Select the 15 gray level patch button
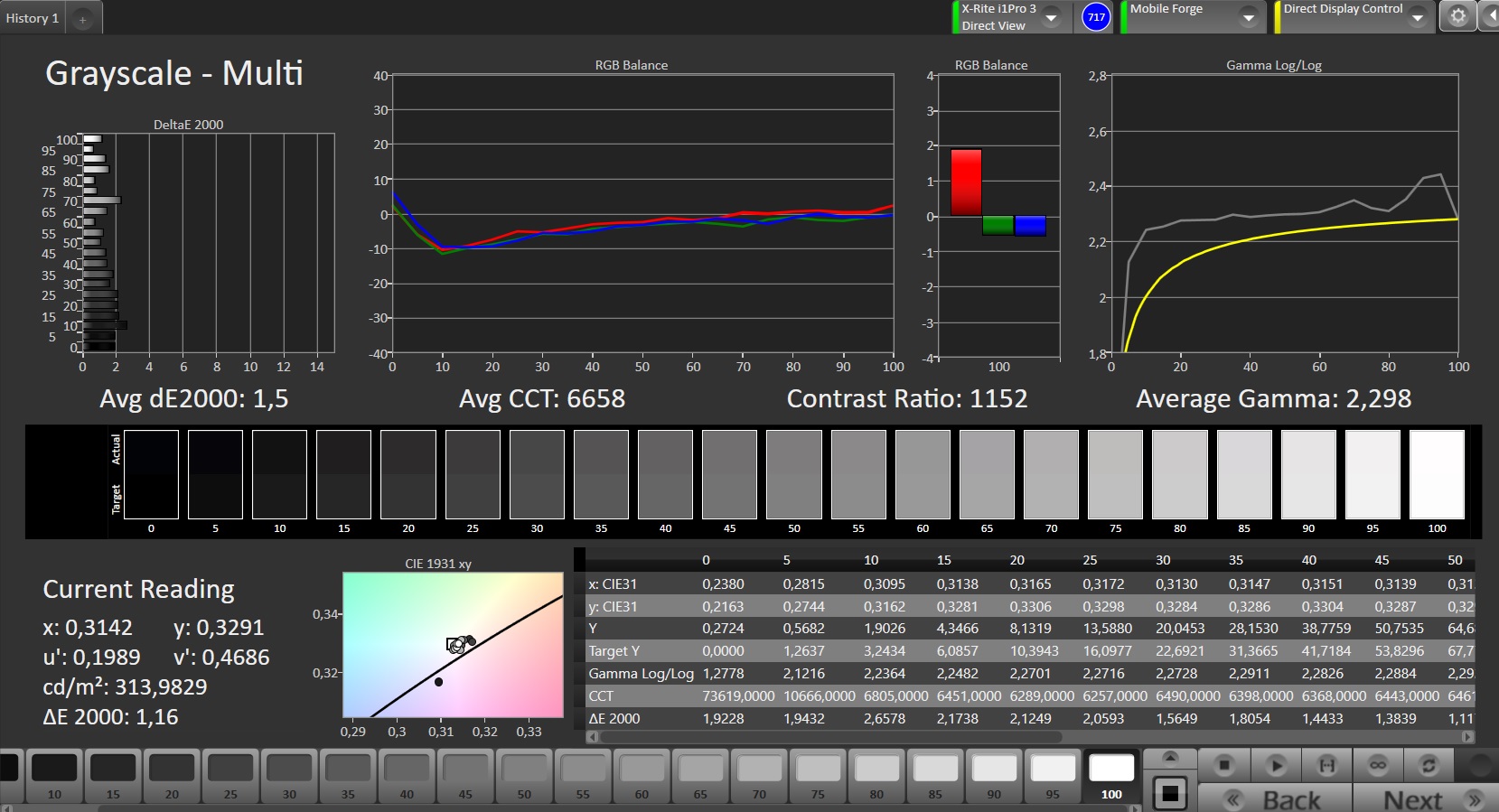 pos(113,777)
